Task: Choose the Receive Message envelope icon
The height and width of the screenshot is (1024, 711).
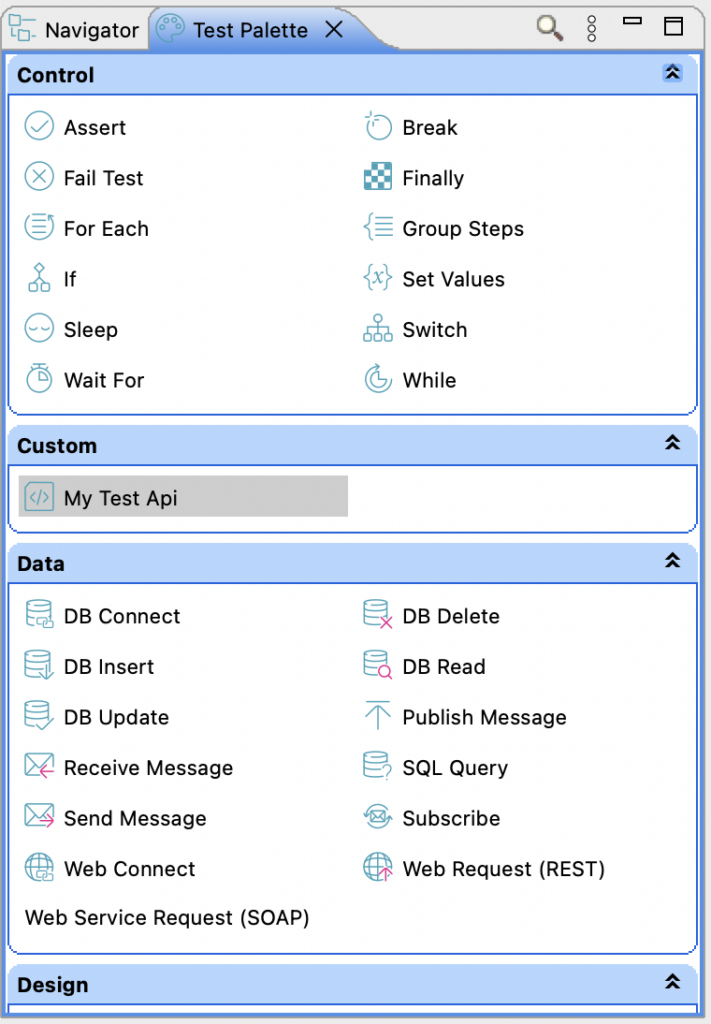Action: [x=39, y=765]
